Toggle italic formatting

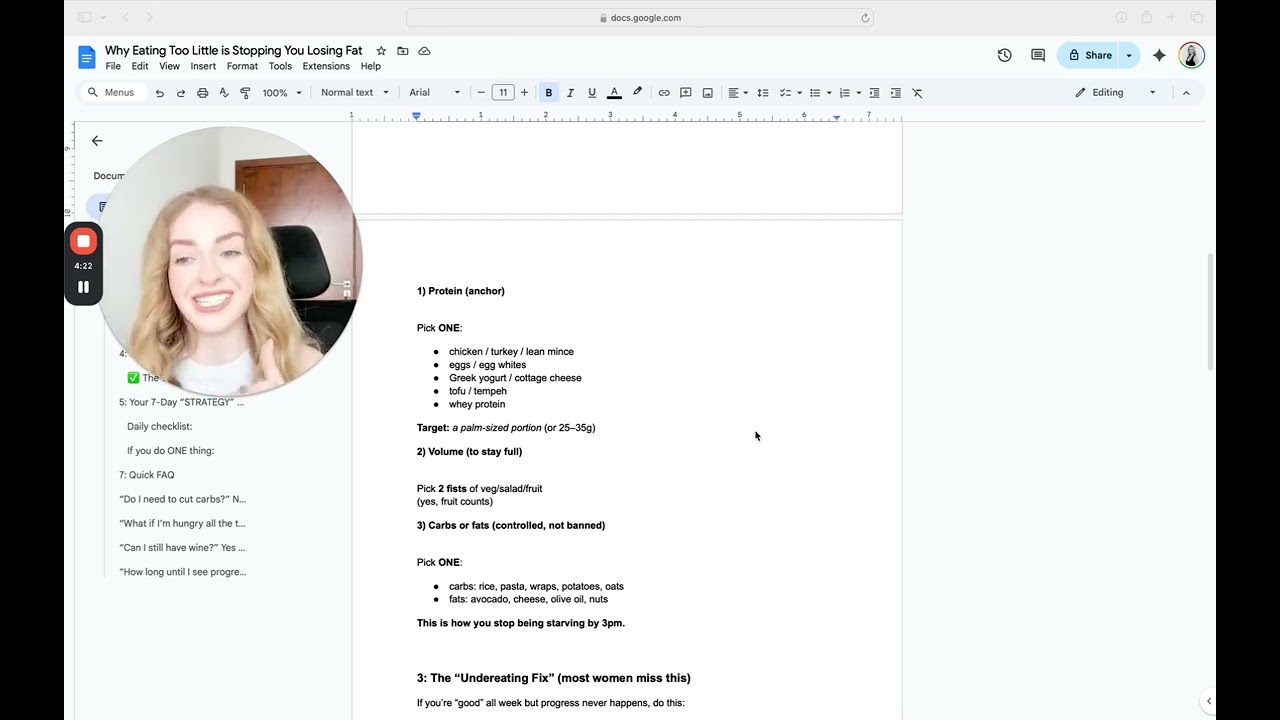(570, 93)
